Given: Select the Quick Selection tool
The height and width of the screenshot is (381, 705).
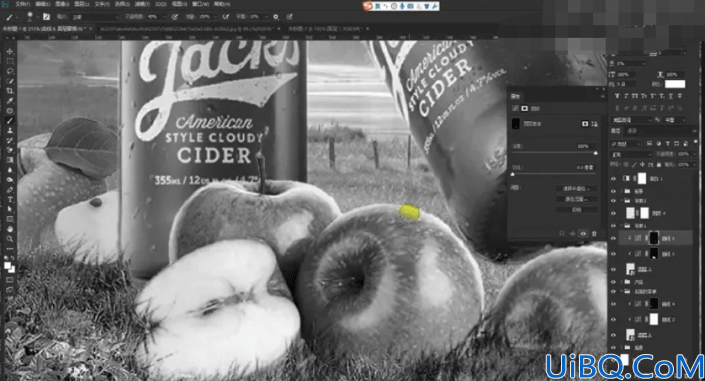Looking at the screenshot, I should (x=9, y=81).
